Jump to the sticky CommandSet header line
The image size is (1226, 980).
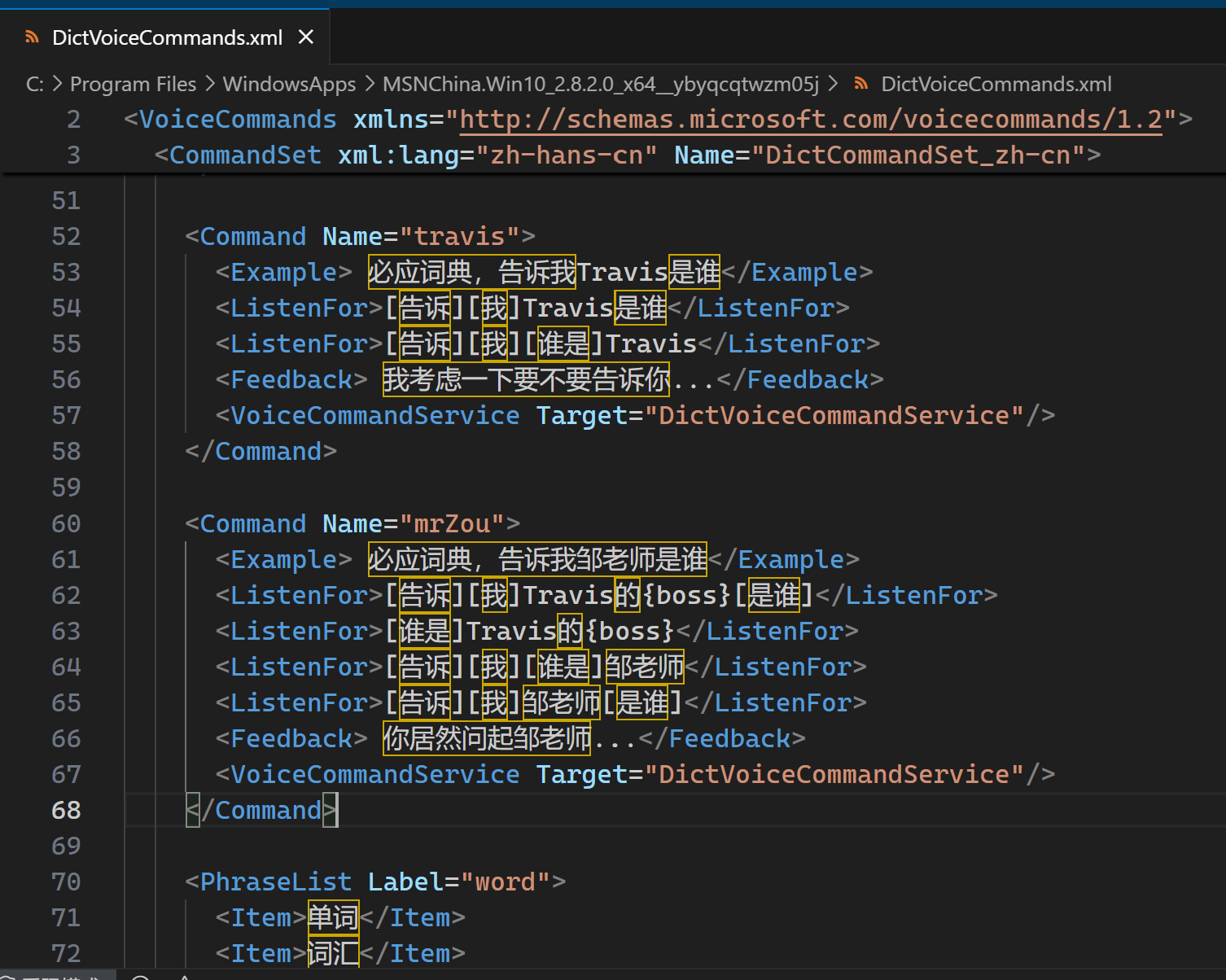tap(627, 155)
